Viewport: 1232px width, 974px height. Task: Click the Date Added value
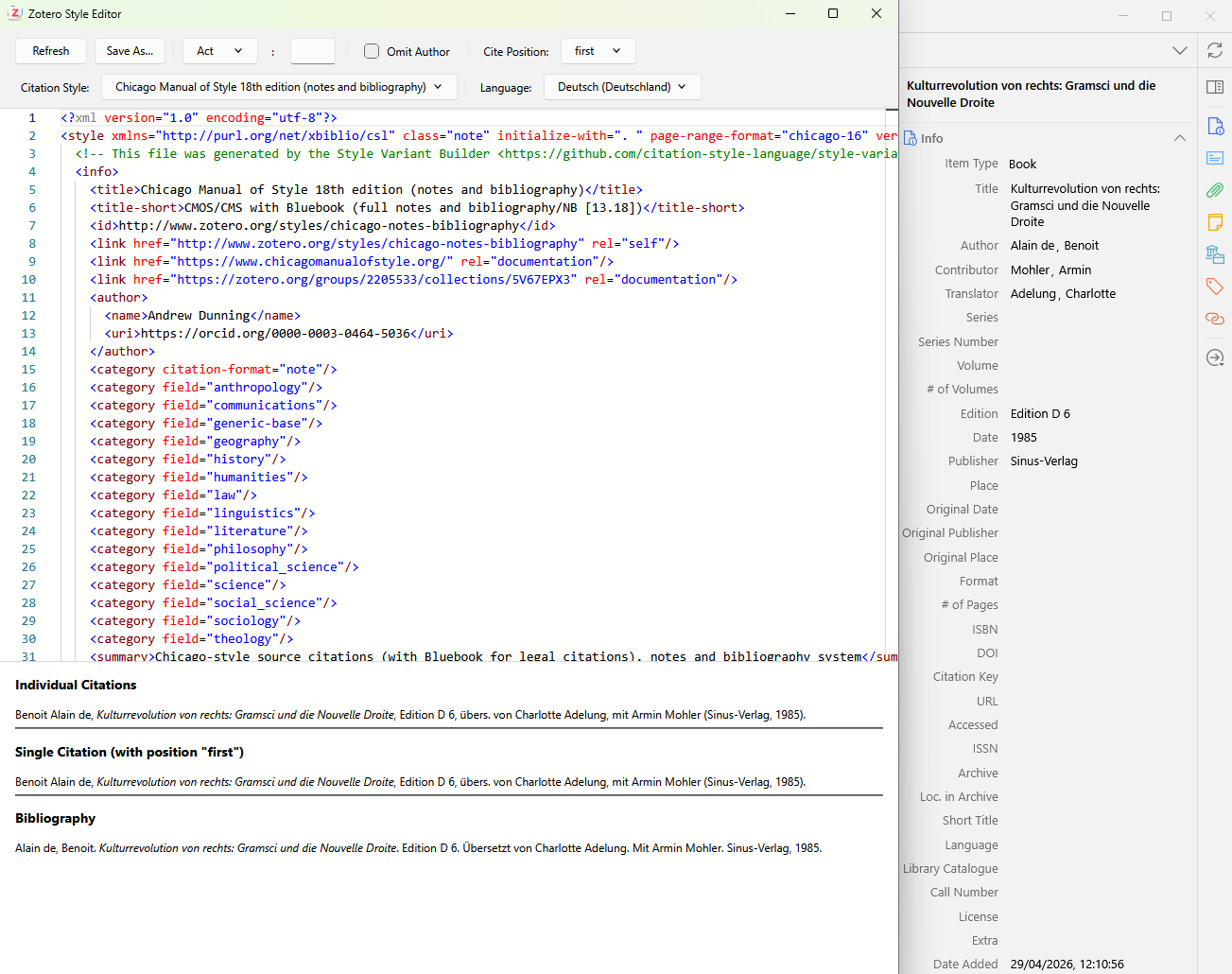point(1067,965)
